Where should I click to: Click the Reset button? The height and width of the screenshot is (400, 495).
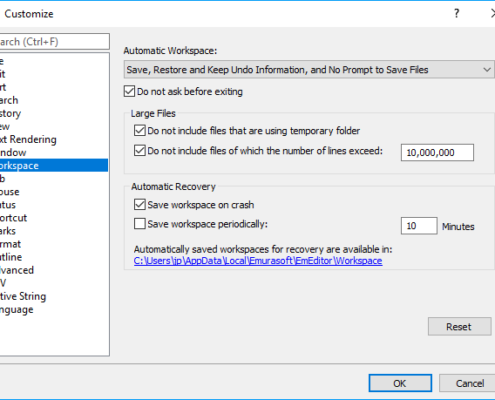coord(459,327)
